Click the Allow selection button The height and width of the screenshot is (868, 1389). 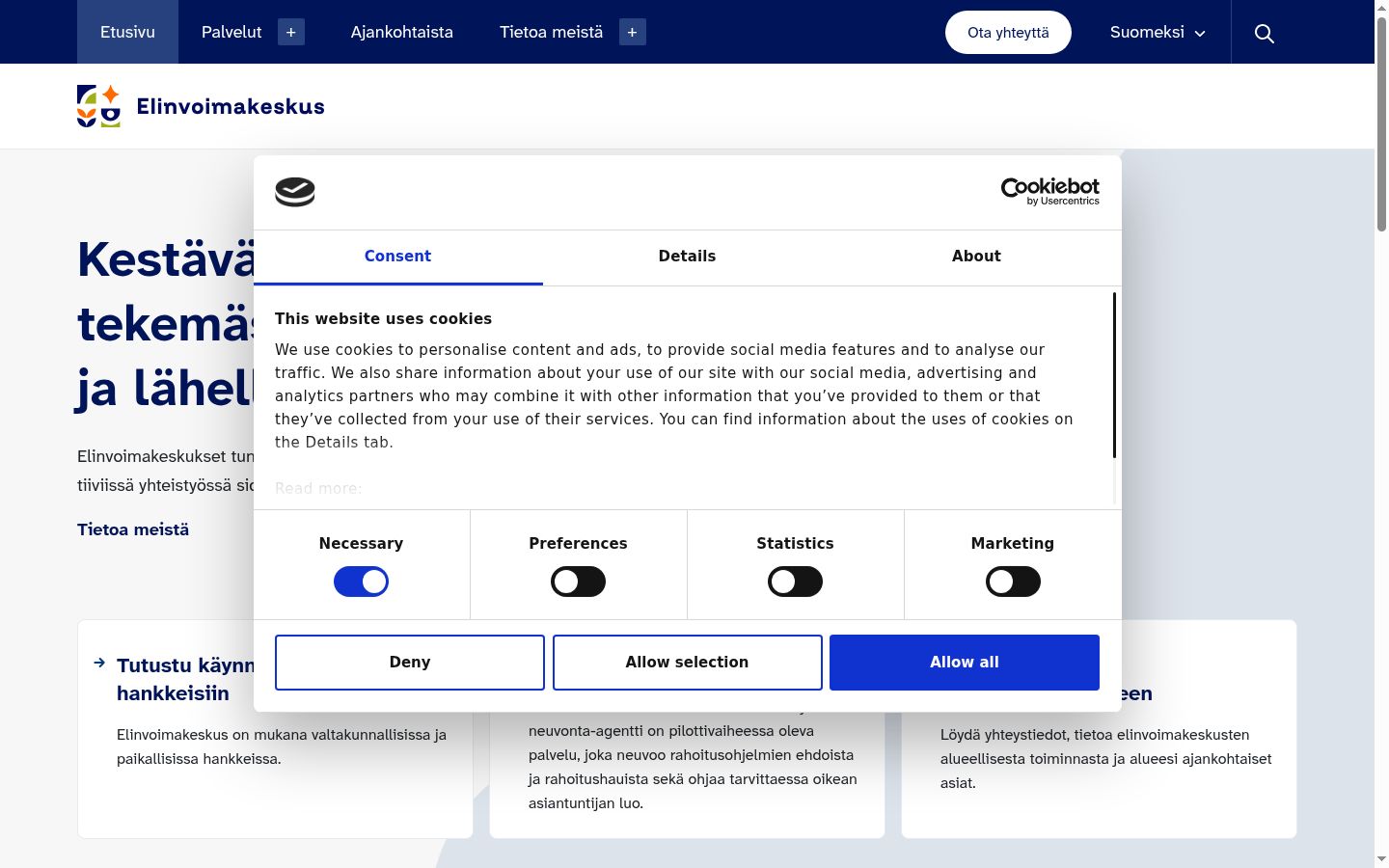tap(687, 663)
